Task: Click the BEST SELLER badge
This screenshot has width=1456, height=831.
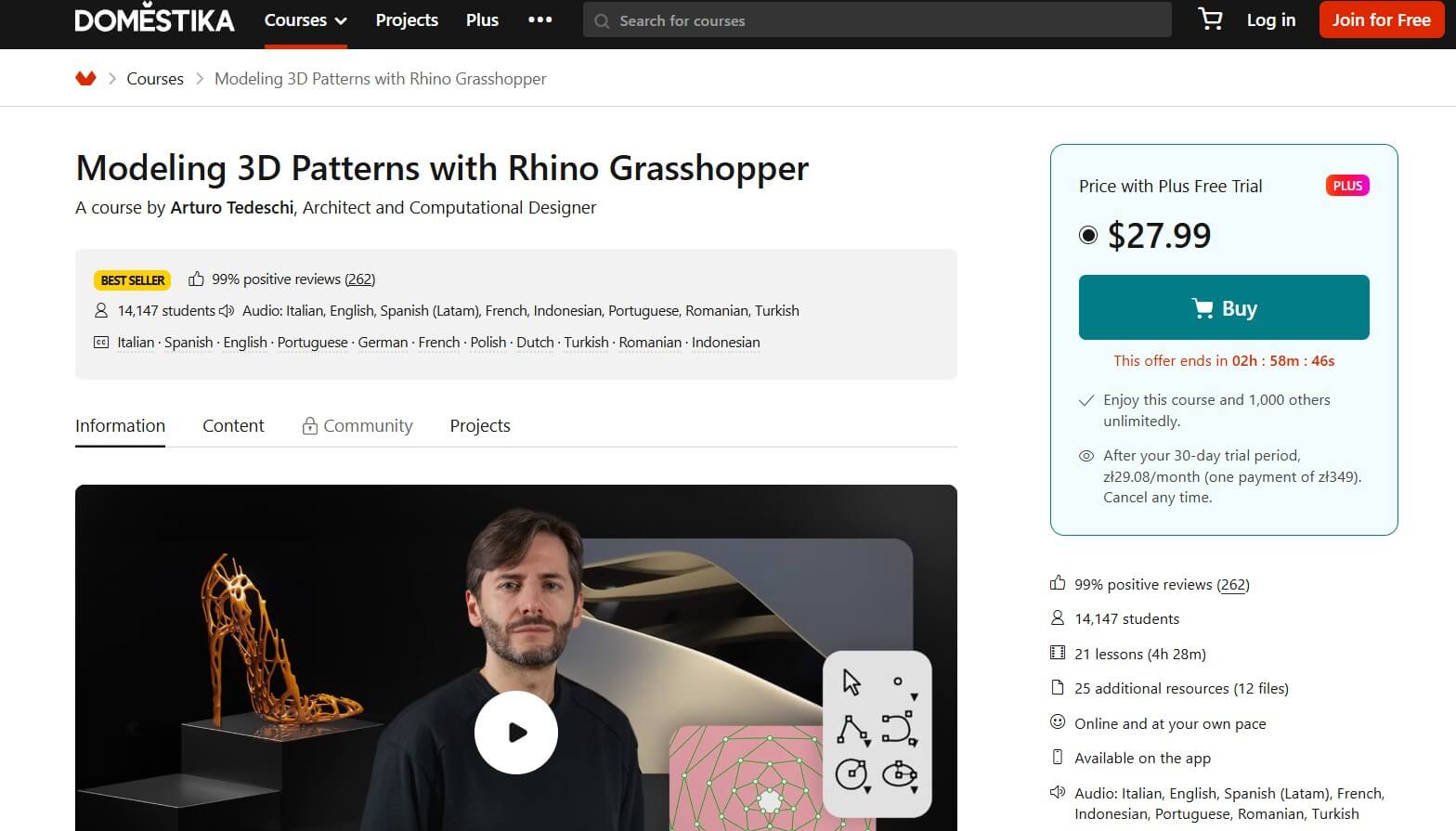Action: (133, 279)
